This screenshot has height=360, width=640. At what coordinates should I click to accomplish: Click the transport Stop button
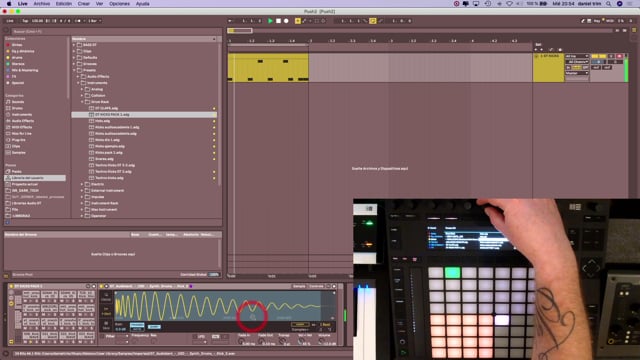[x=278, y=21]
